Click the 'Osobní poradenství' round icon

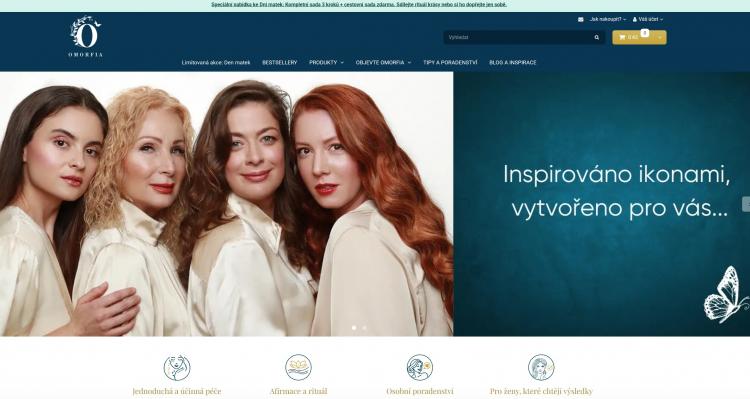[x=420, y=367]
